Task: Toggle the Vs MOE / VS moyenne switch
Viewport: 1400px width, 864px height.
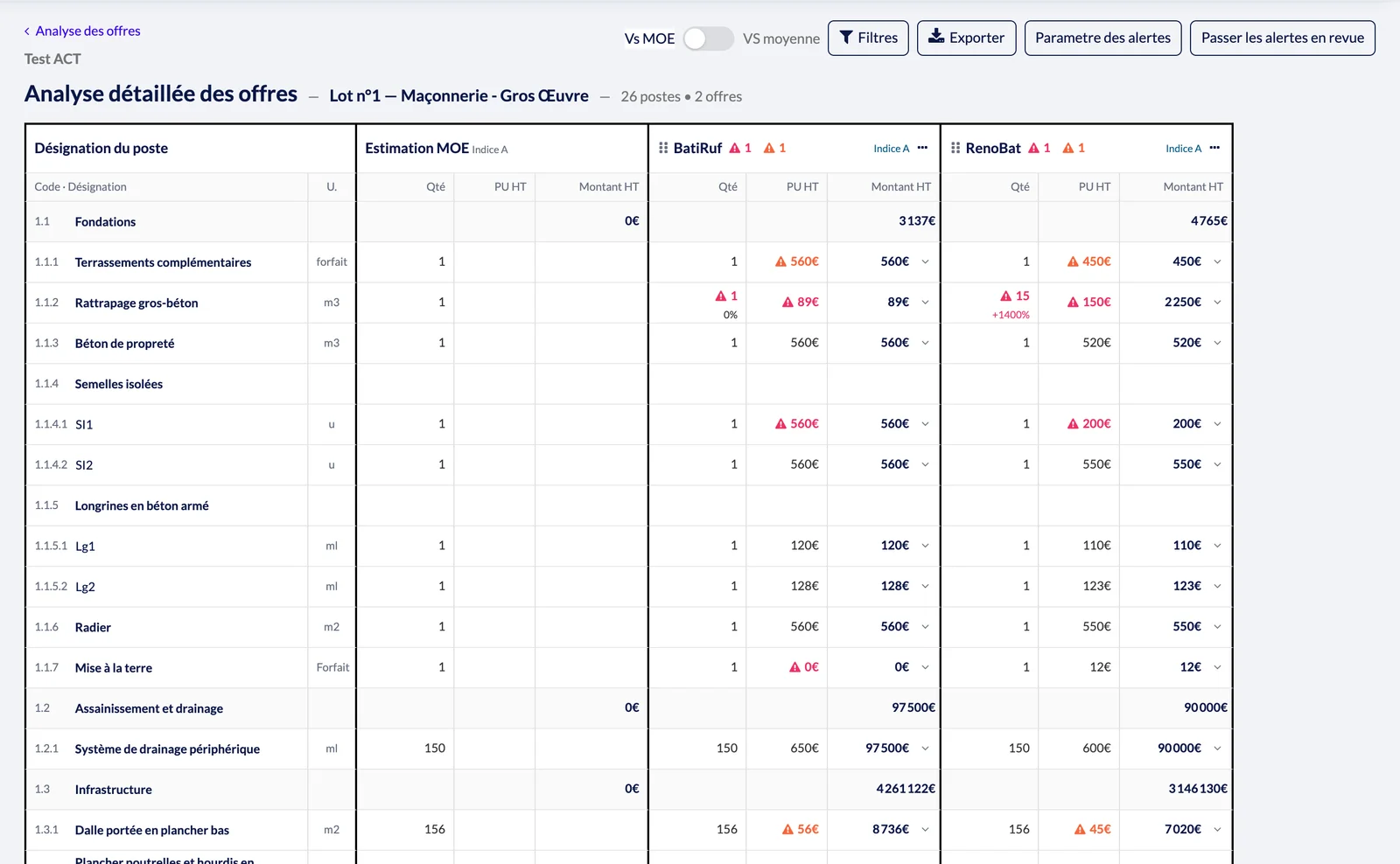Action: (708, 38)
